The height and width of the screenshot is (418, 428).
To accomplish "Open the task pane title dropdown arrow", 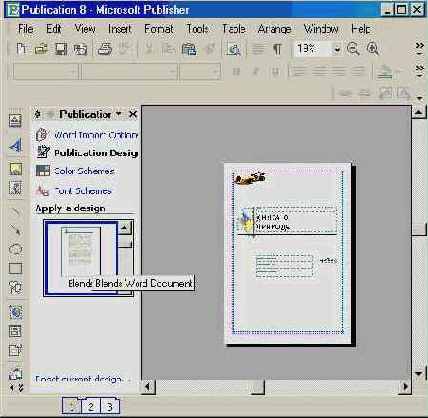I will pos(118,114).
